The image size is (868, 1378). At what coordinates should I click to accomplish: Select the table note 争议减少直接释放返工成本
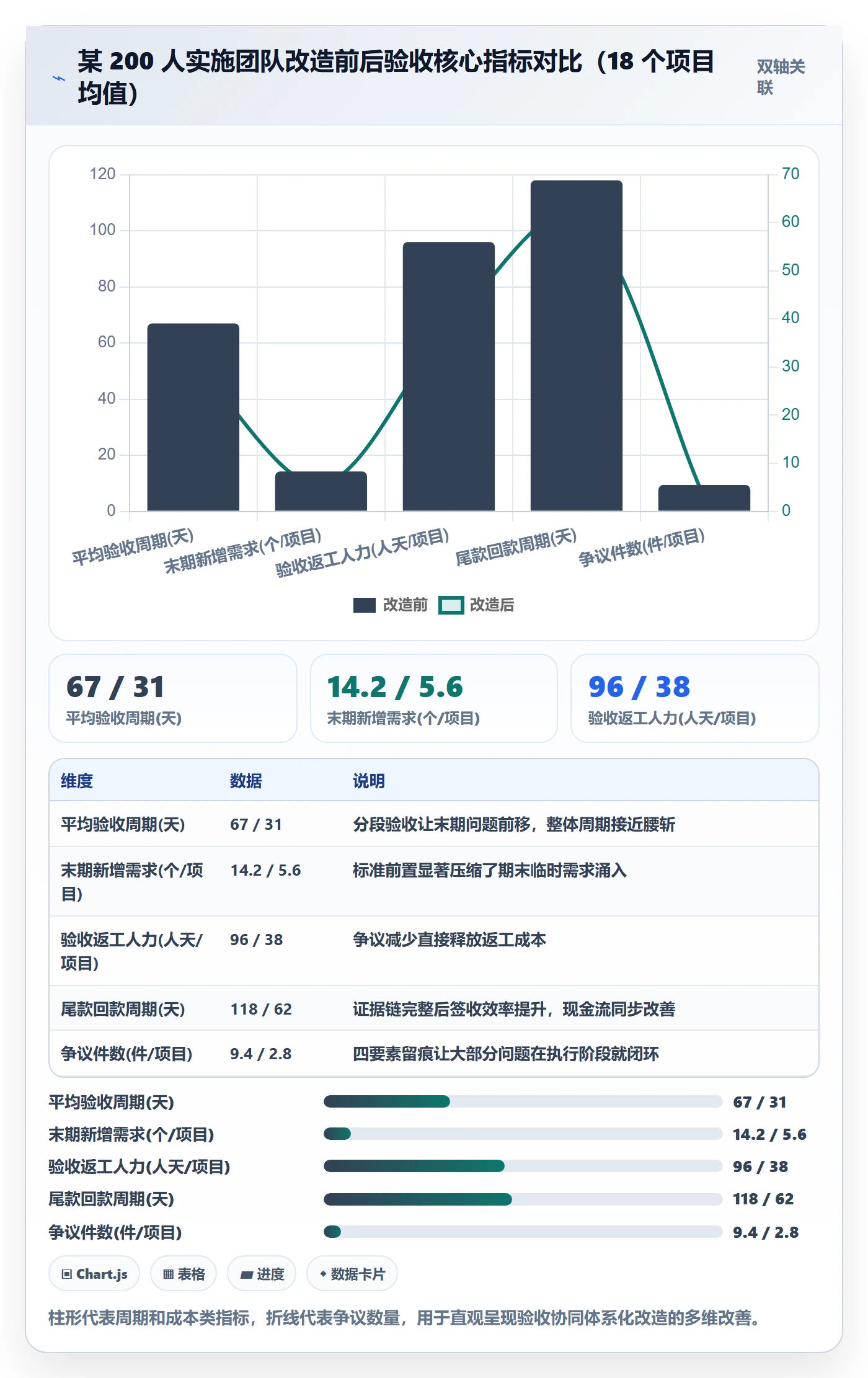(449, 940)
